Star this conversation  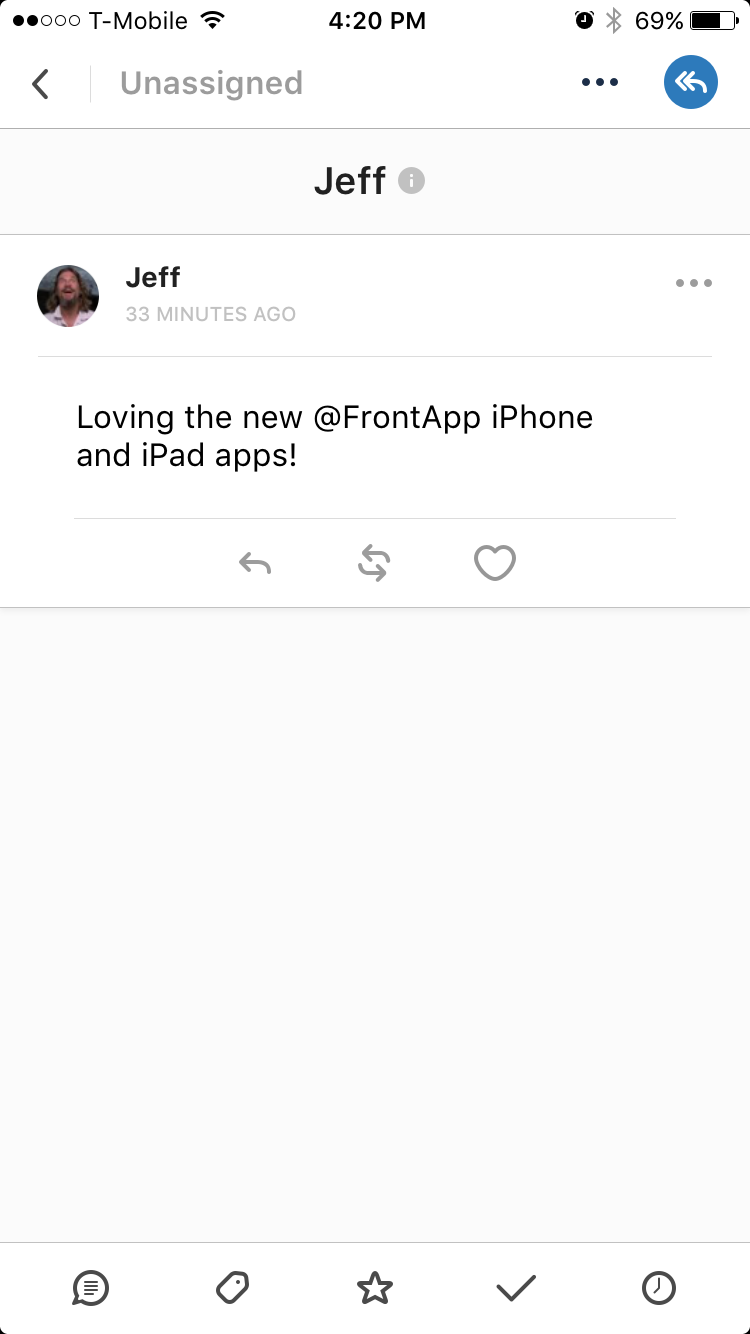[x=375, y=1288]
